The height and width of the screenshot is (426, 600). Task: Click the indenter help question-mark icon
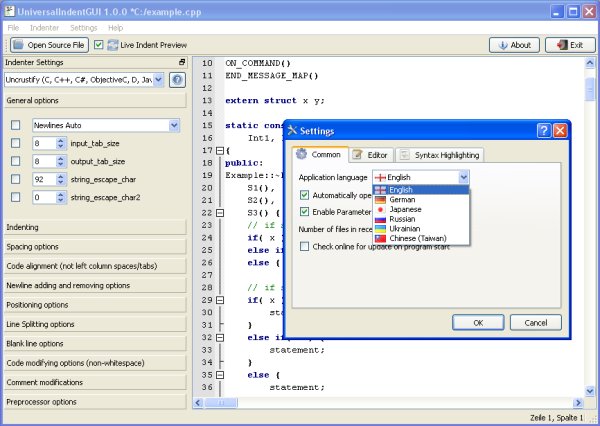177,80
